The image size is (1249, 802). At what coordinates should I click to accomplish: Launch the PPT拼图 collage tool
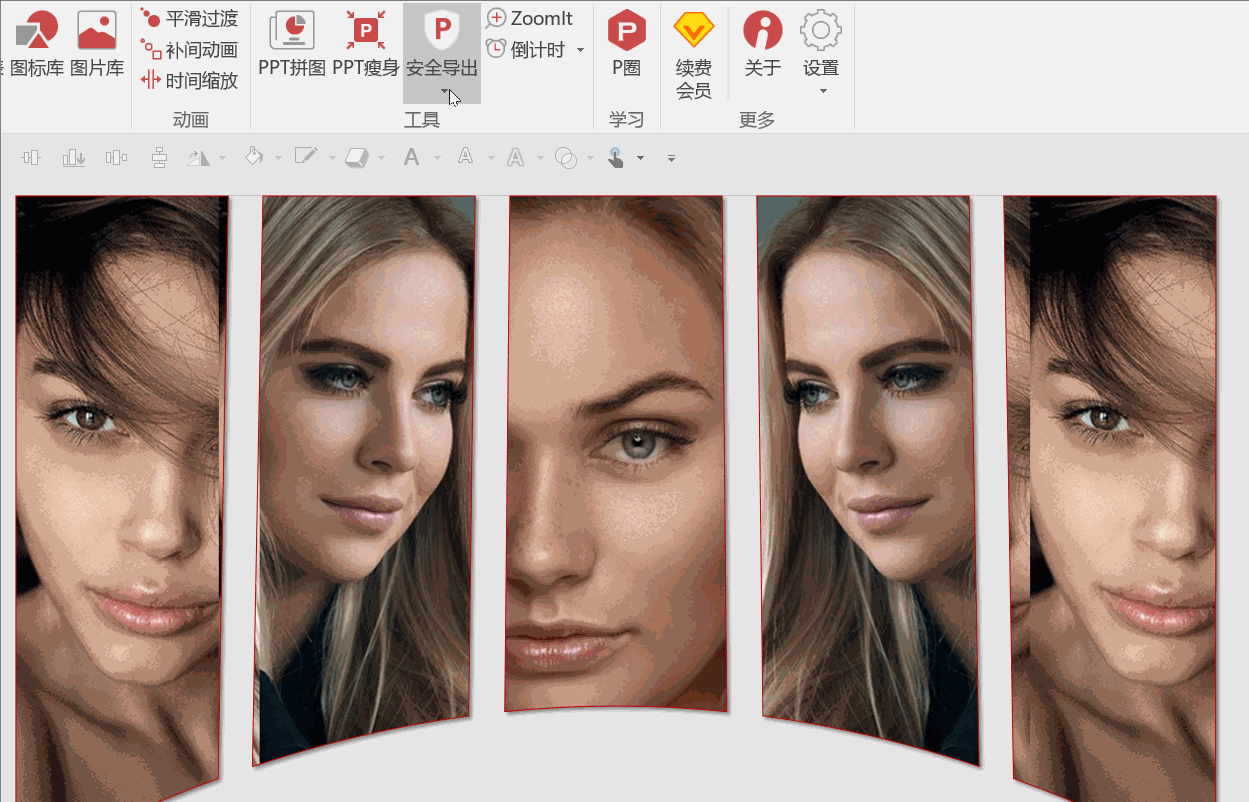[292, 45]
